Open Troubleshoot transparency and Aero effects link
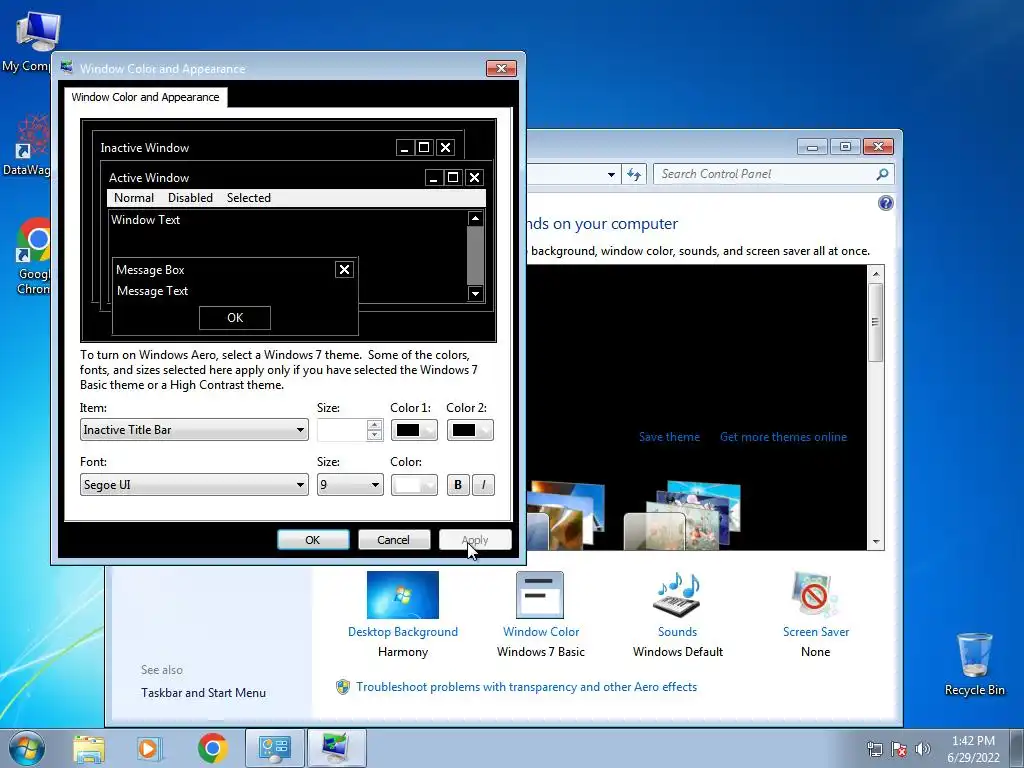 coord(526,687)
